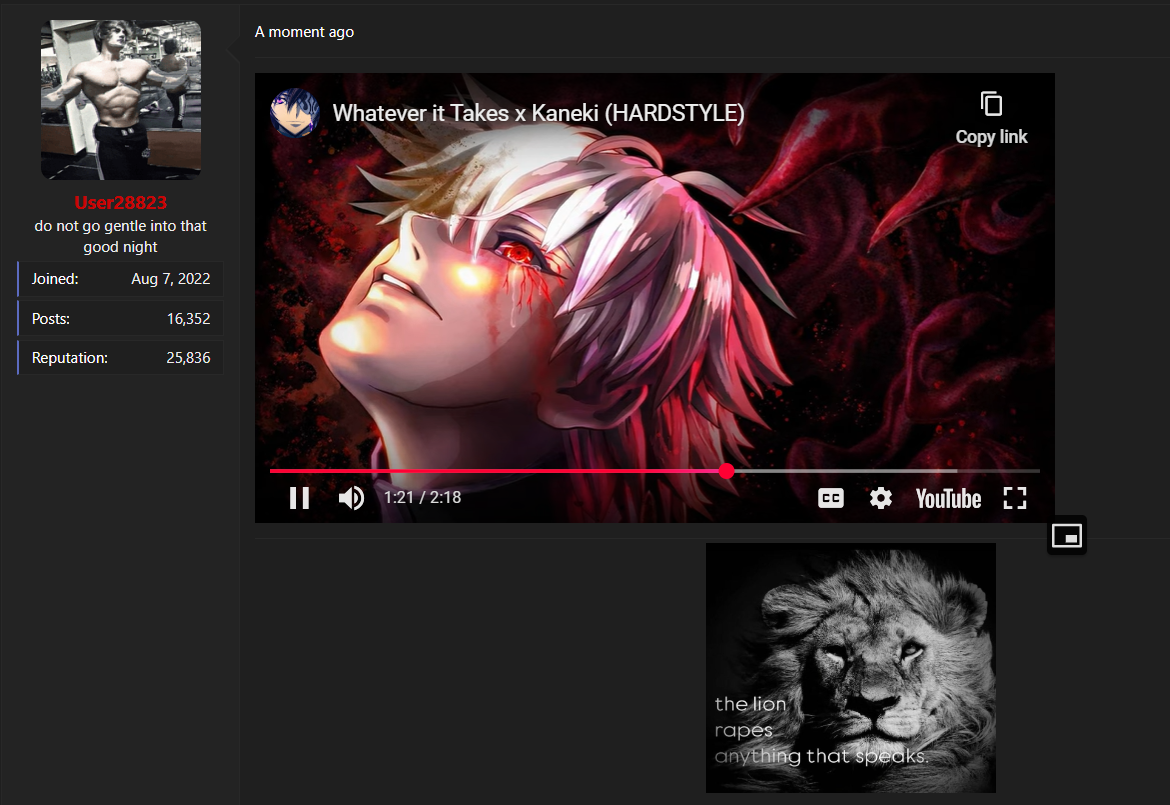Pause the YouTube video
Viewport: 1170px width, 805px height.
coord(299,498)
